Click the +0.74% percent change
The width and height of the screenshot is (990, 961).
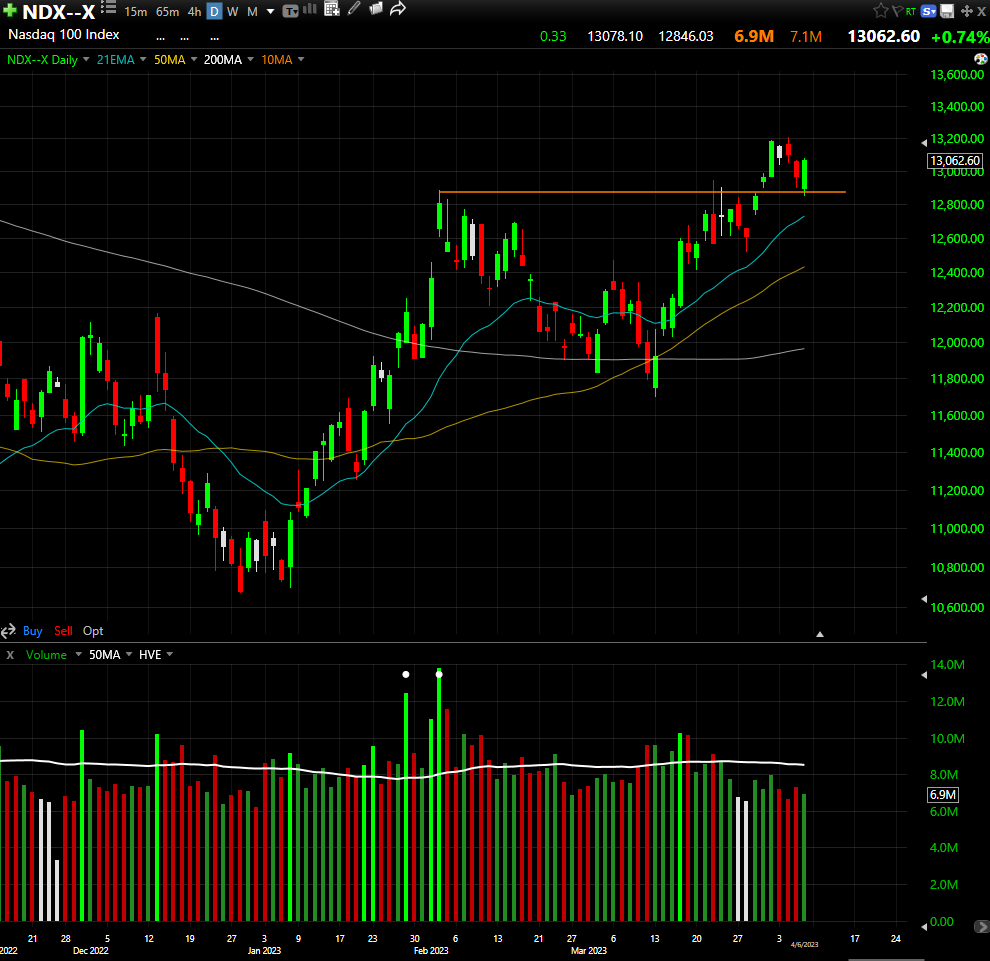tap(960, 37)
